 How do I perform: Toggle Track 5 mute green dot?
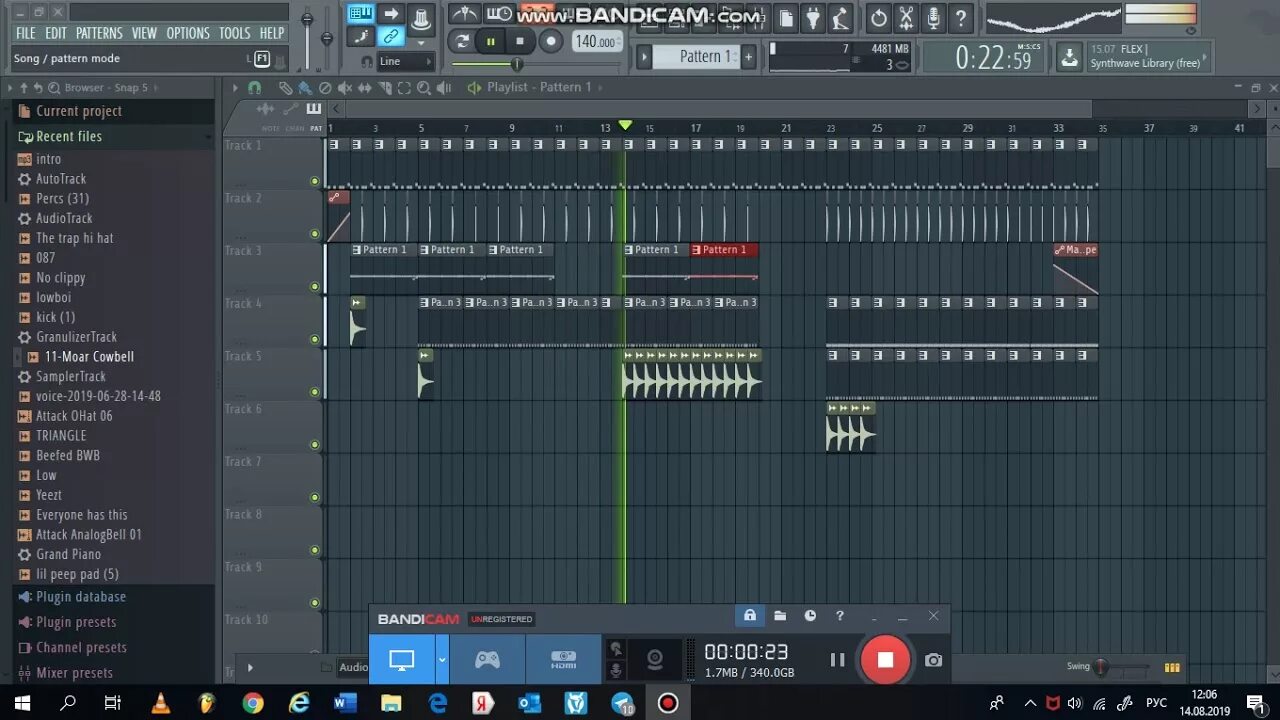tap(315, 392)
